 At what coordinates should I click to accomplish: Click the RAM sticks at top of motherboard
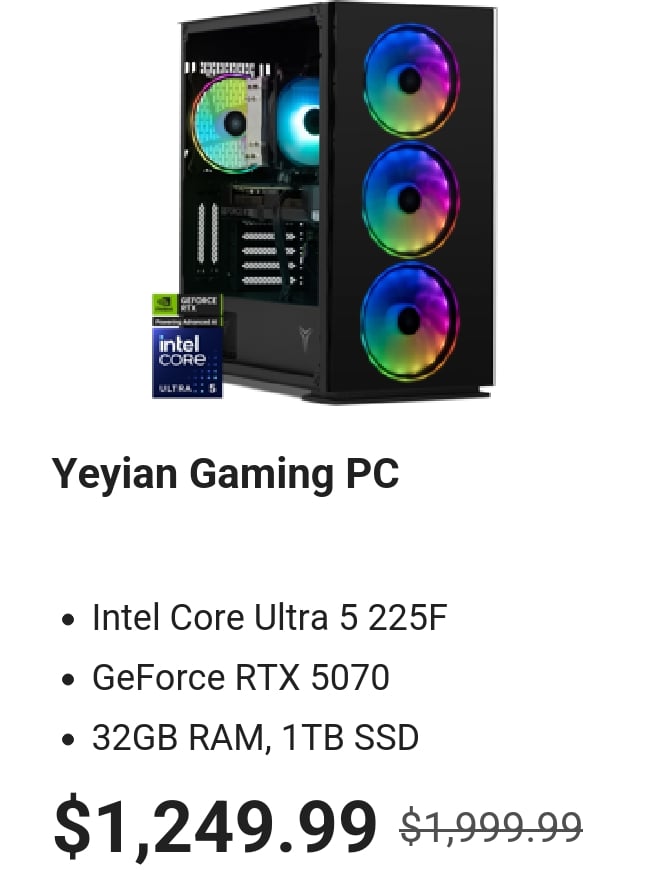[x=227, y=69]
